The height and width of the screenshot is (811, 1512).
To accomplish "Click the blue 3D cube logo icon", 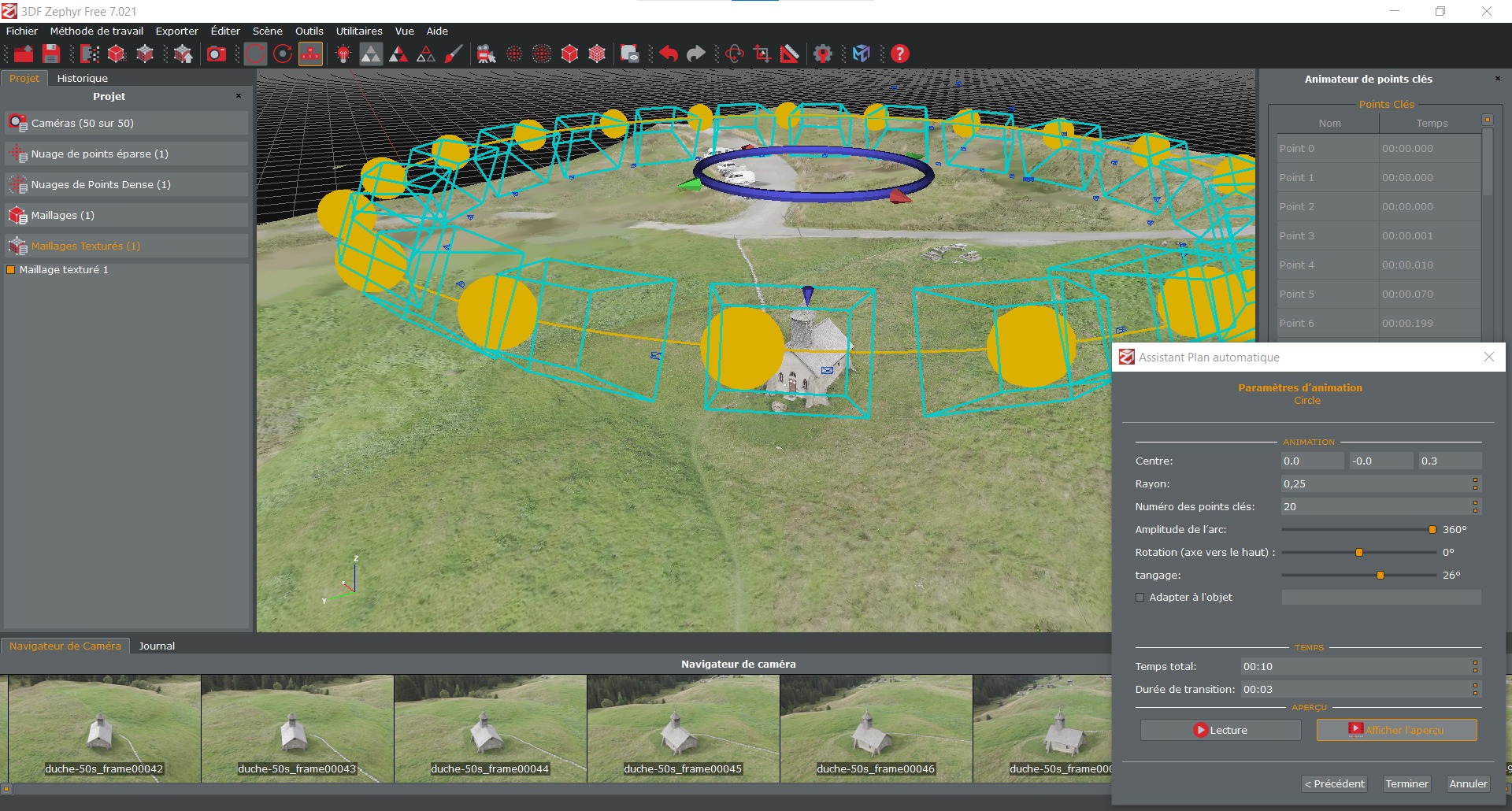I will [x=862, y=54].
